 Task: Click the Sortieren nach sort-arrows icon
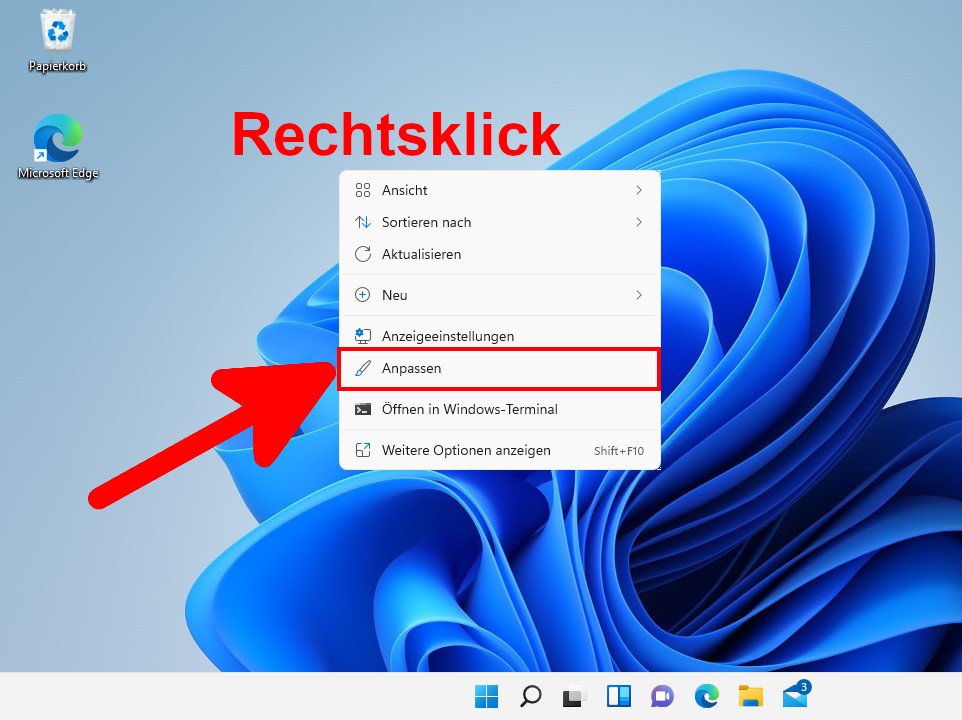(364, 222)
